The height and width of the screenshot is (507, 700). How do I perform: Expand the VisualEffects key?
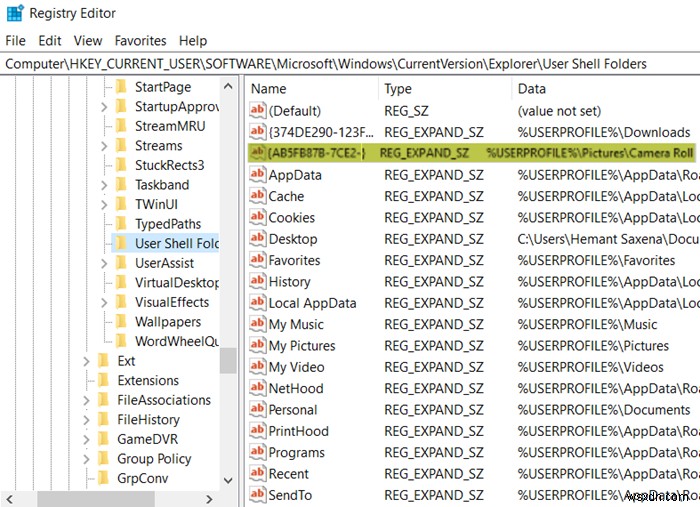(x=104, y=303)
